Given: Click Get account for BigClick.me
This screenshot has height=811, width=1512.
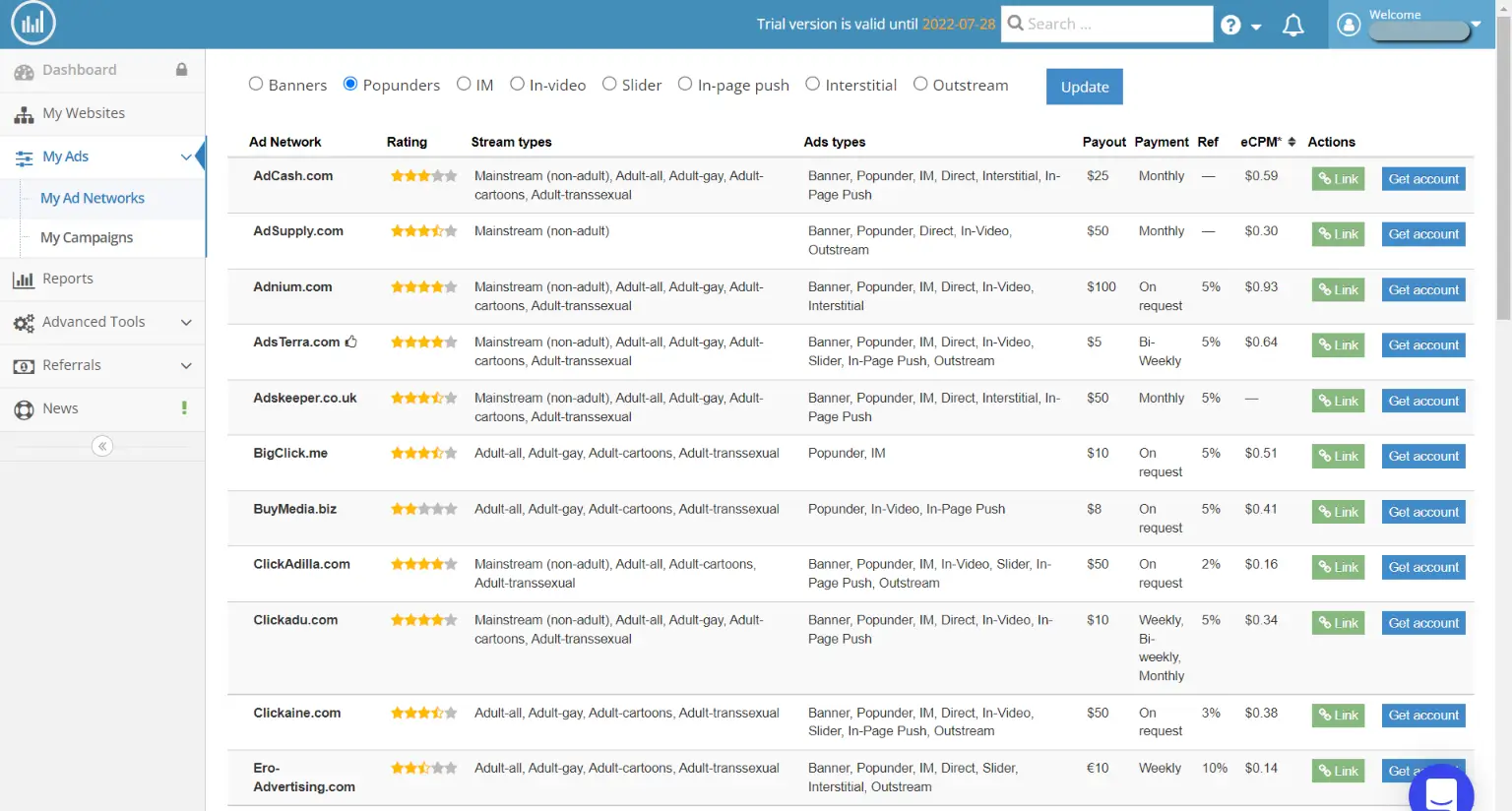Looking at the screenshot, I should click(1423, 457).
